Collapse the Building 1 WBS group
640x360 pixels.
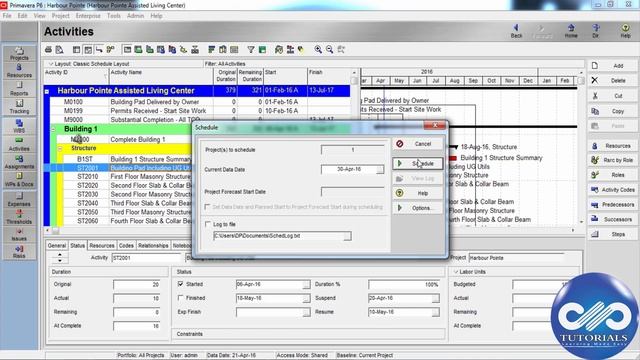(53, 129)
